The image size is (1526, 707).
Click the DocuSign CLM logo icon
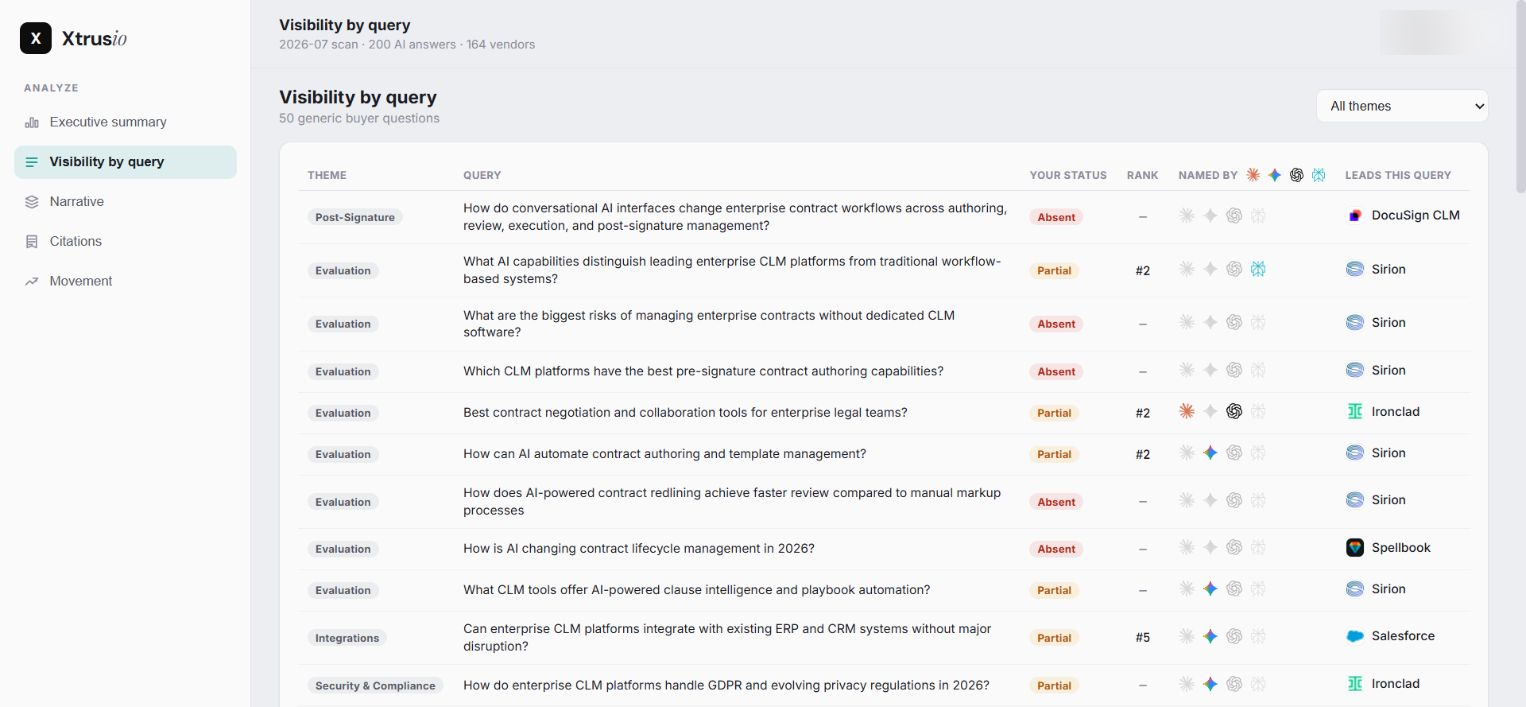[x=1355, y=215]
